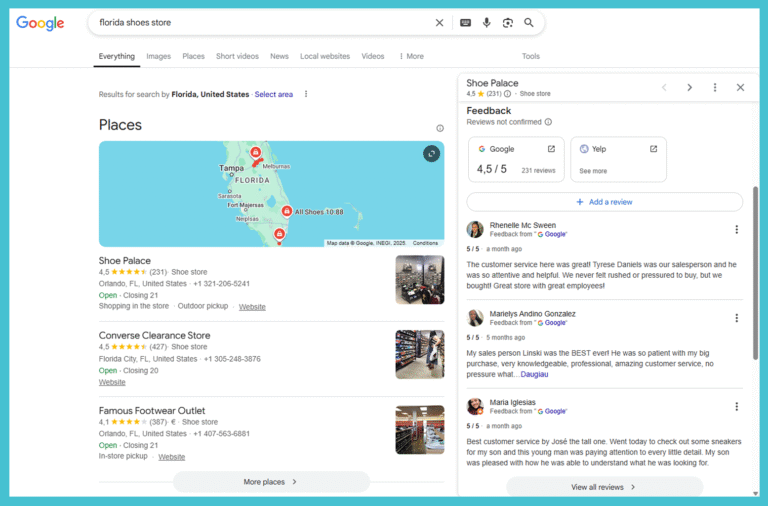Open Shoe Palace Website link

252,307
